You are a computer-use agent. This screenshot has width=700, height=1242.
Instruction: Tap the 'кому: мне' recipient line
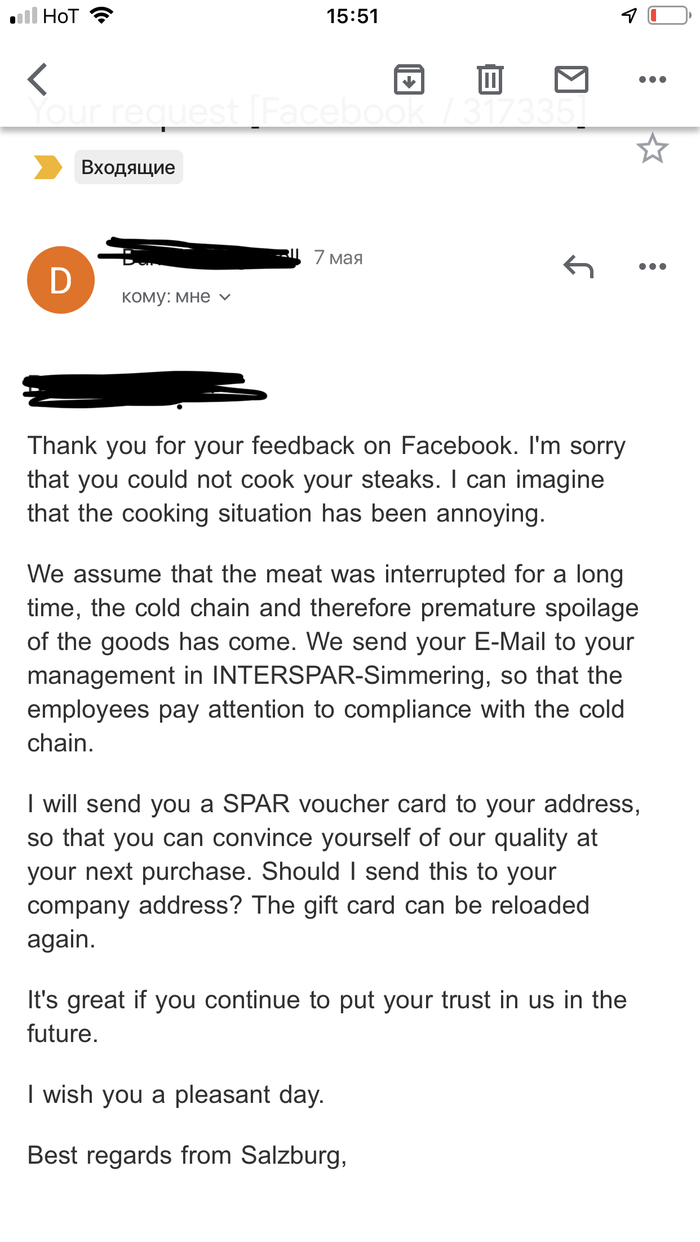click(x=166, y=297)
